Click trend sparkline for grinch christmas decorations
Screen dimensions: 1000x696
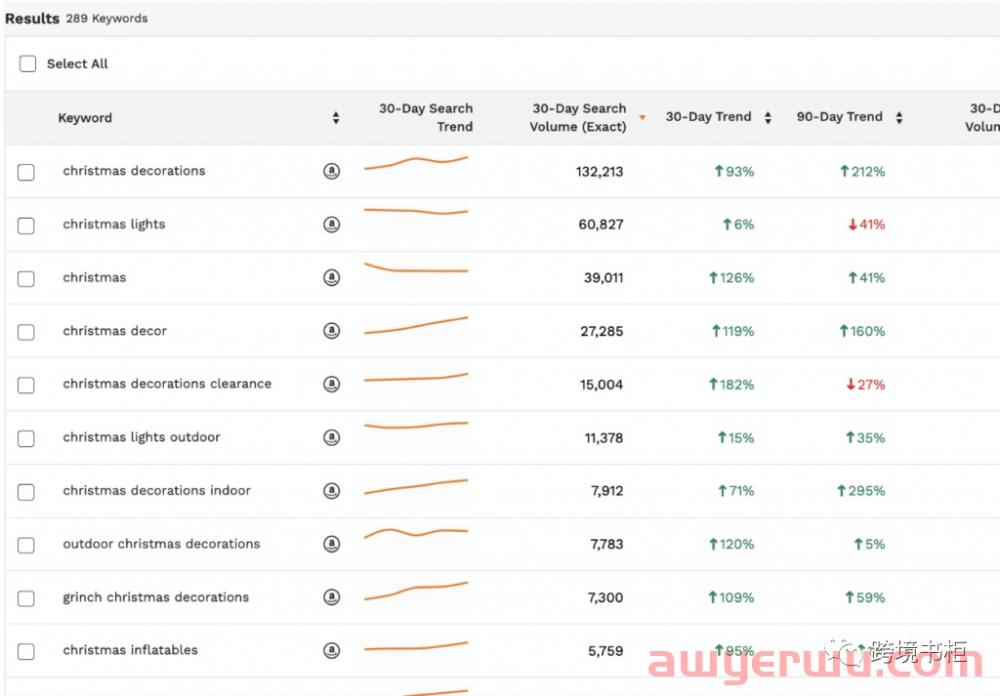[416, 591]
